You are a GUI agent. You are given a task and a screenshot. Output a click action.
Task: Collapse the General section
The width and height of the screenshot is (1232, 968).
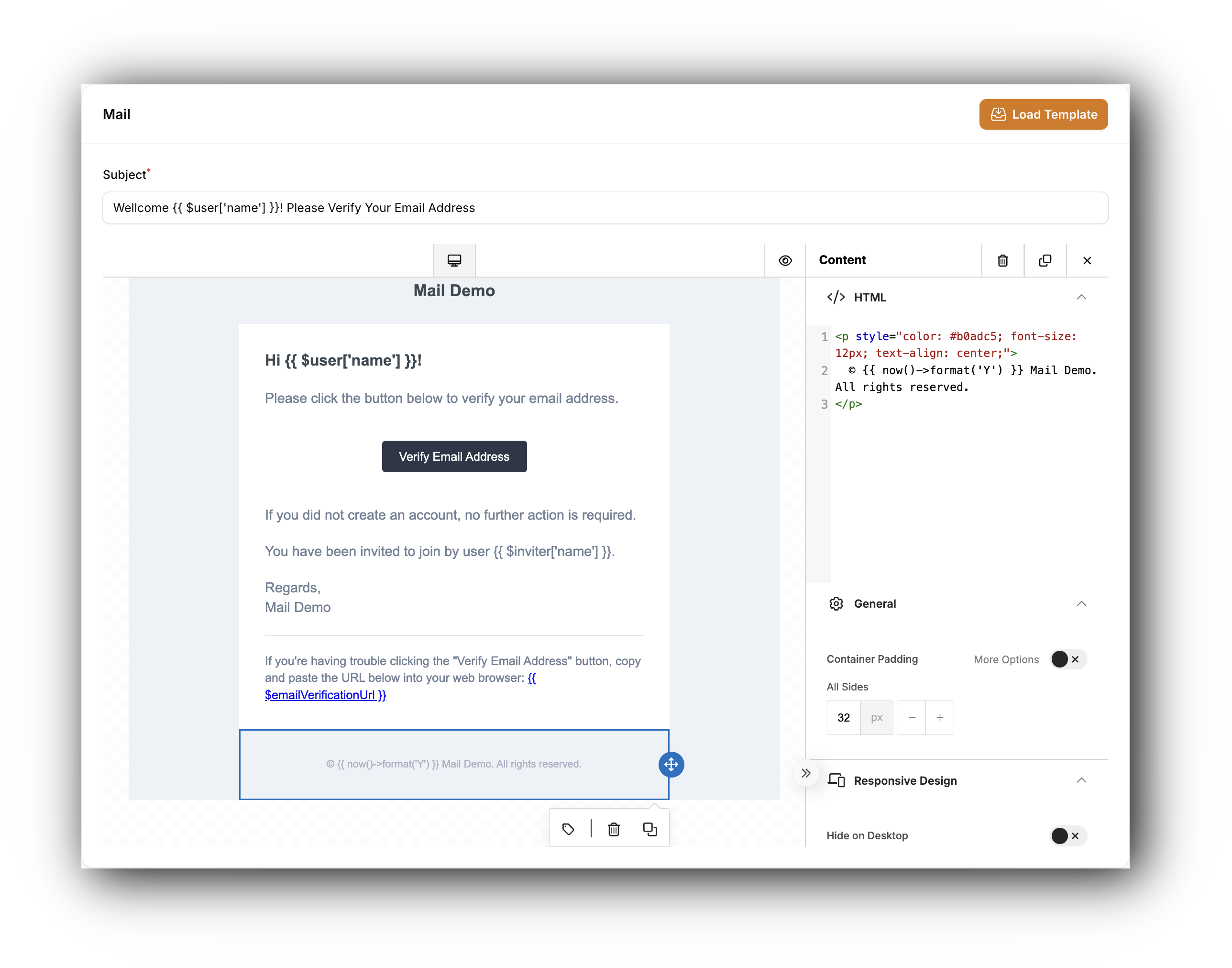pos(1081,603)
